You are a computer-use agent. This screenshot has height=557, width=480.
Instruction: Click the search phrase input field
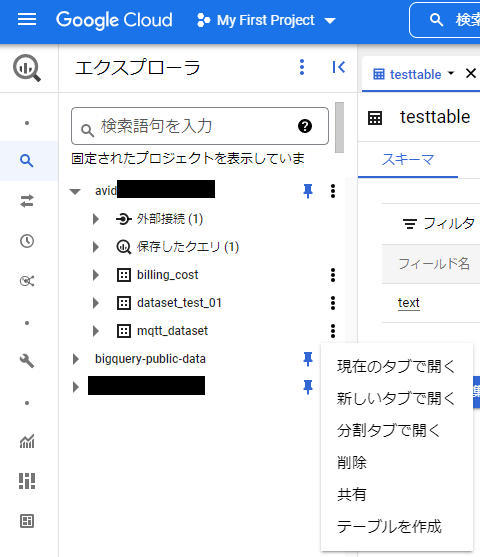200,126
